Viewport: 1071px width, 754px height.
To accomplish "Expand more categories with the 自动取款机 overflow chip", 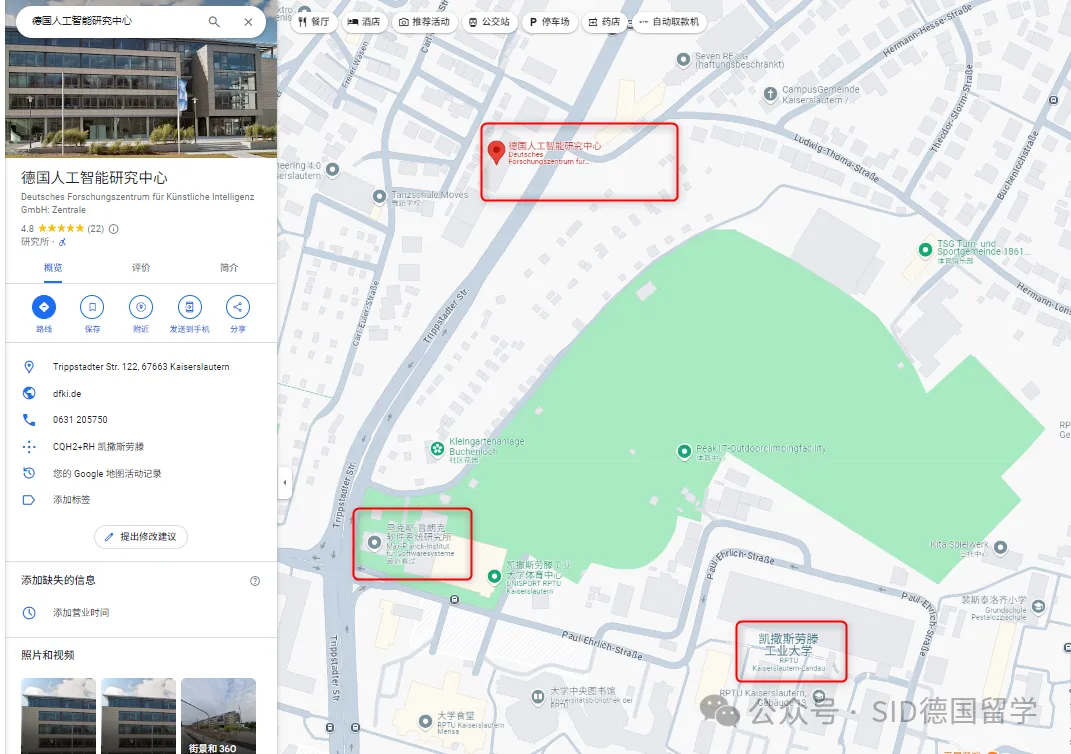I will tap(672, 21).
